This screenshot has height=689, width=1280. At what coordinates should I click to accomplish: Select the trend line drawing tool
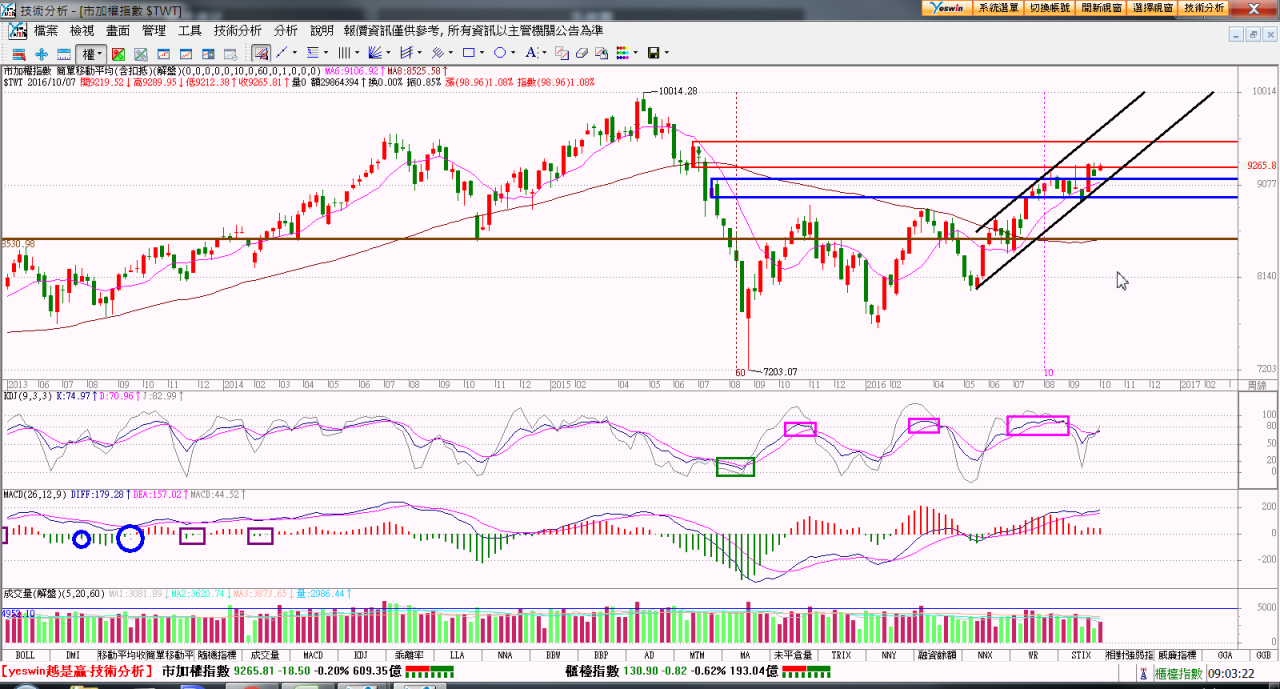pos(282,53)
